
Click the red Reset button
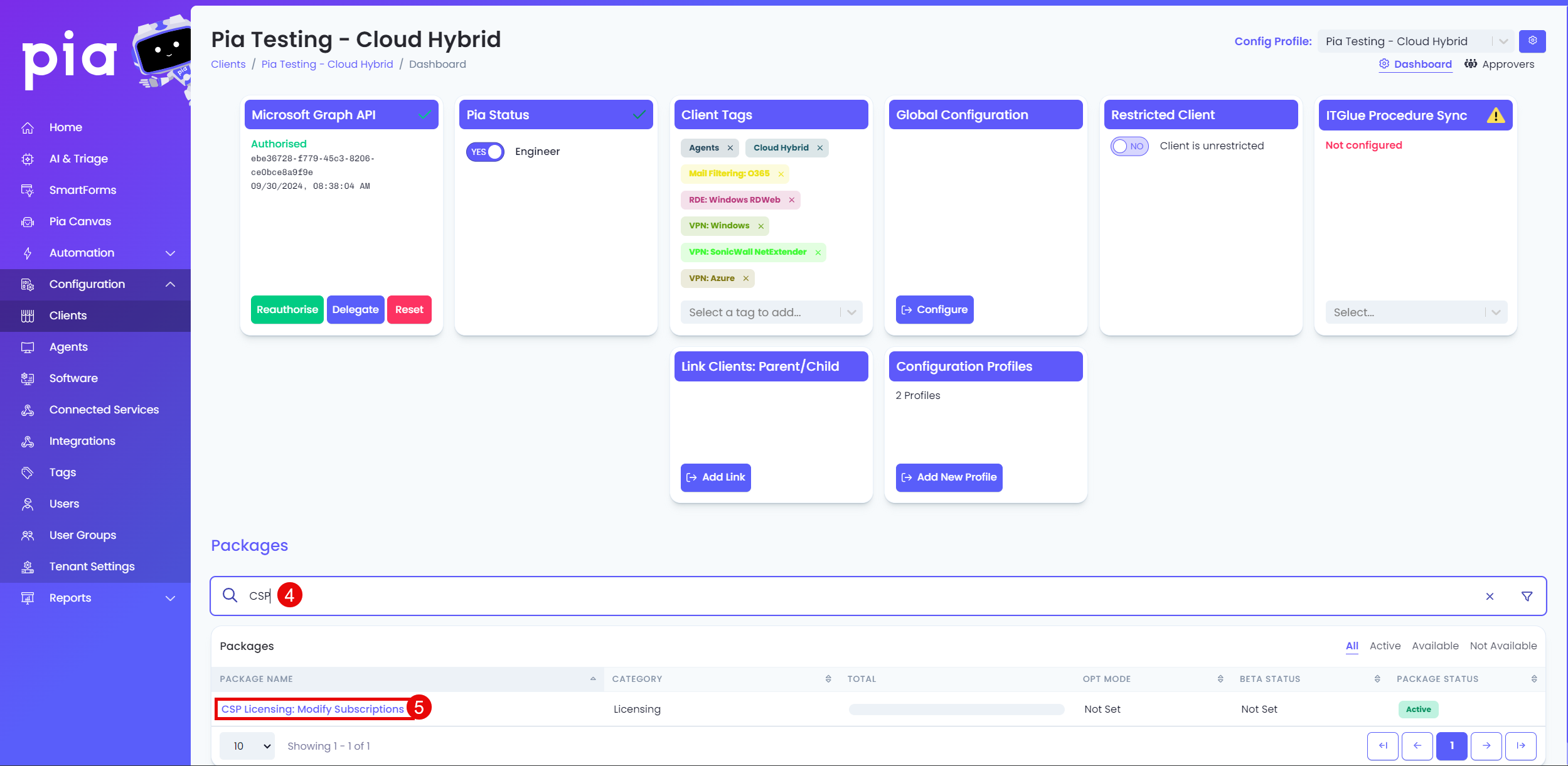click(x=409, y=309)
